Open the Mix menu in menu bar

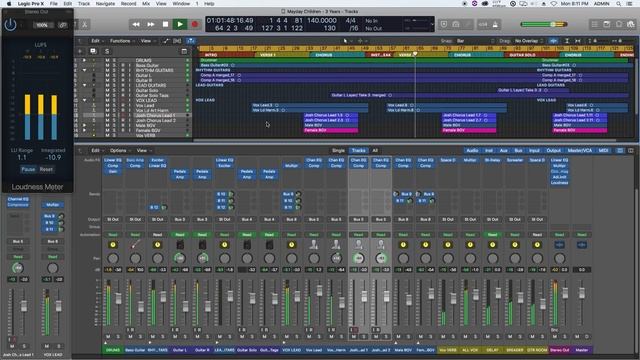pos(146,4)
